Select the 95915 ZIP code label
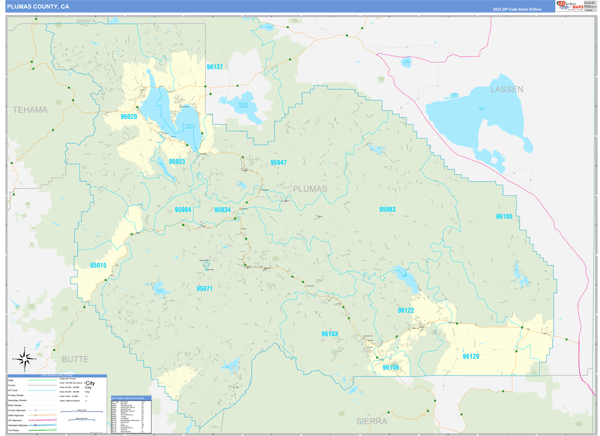The width and height of the screenshot is (600, 436). click(98, 265)
